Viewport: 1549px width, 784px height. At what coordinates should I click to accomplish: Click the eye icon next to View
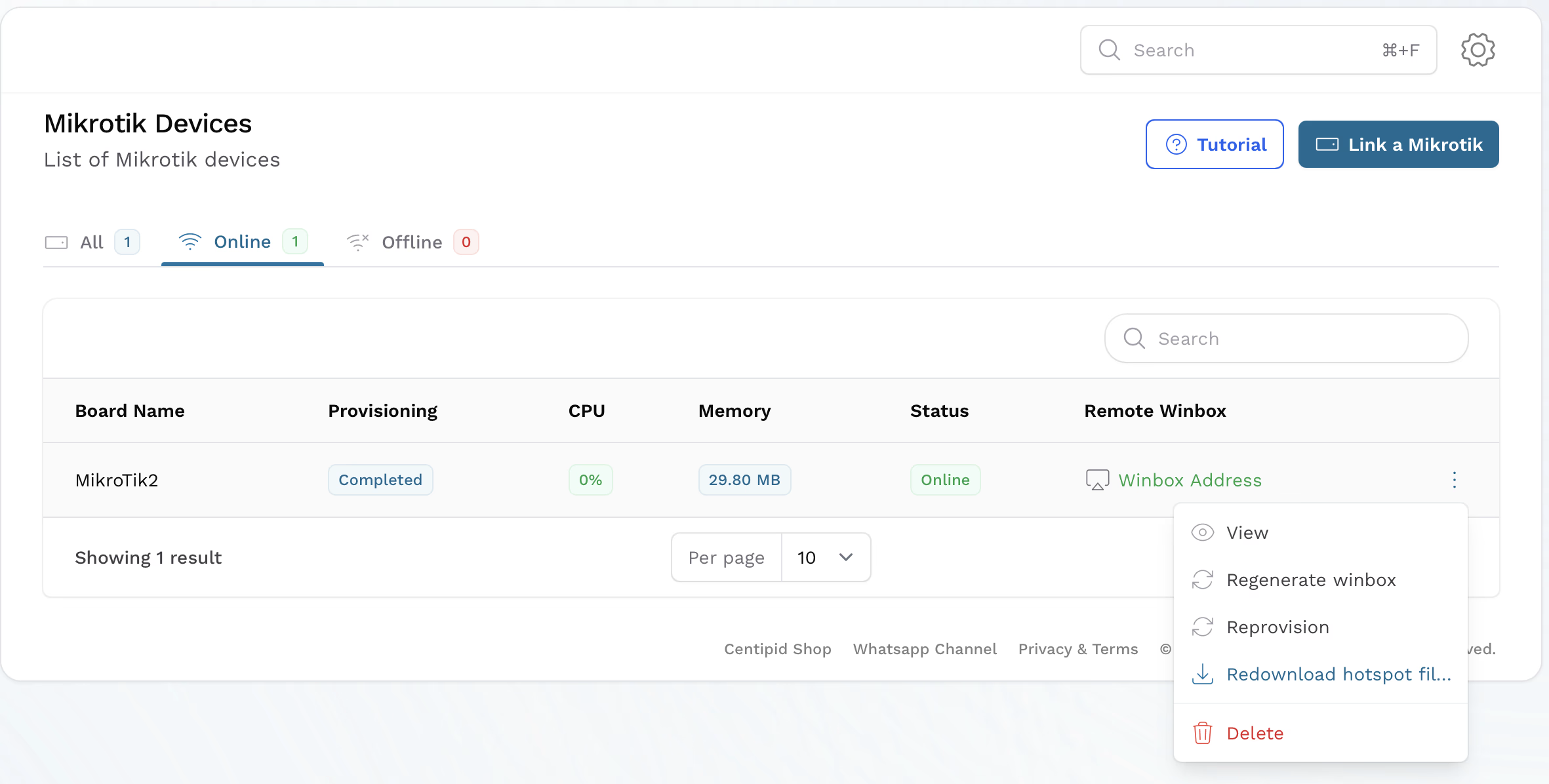click(x=1202, y=532)
